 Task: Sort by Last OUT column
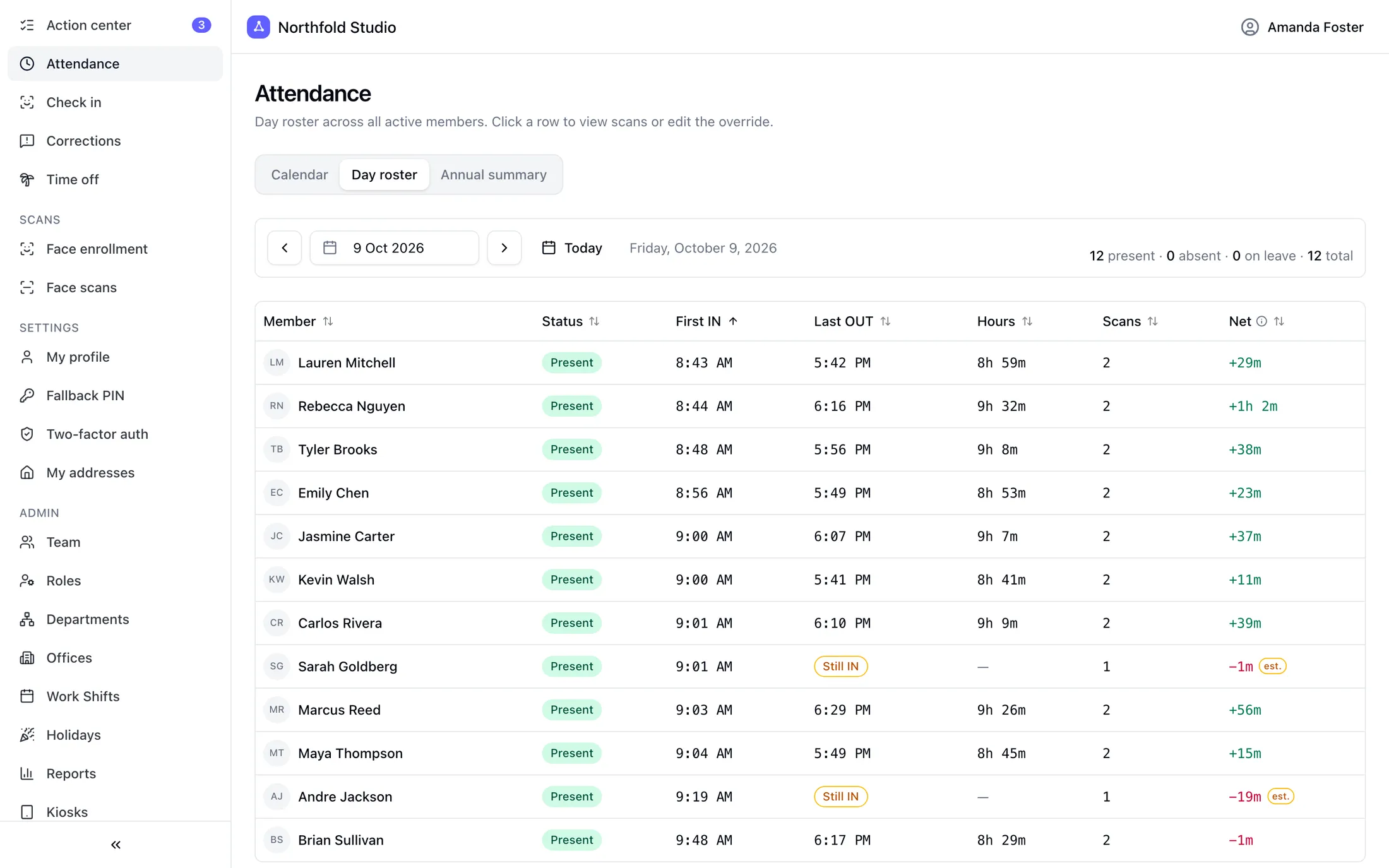(852, 321)
